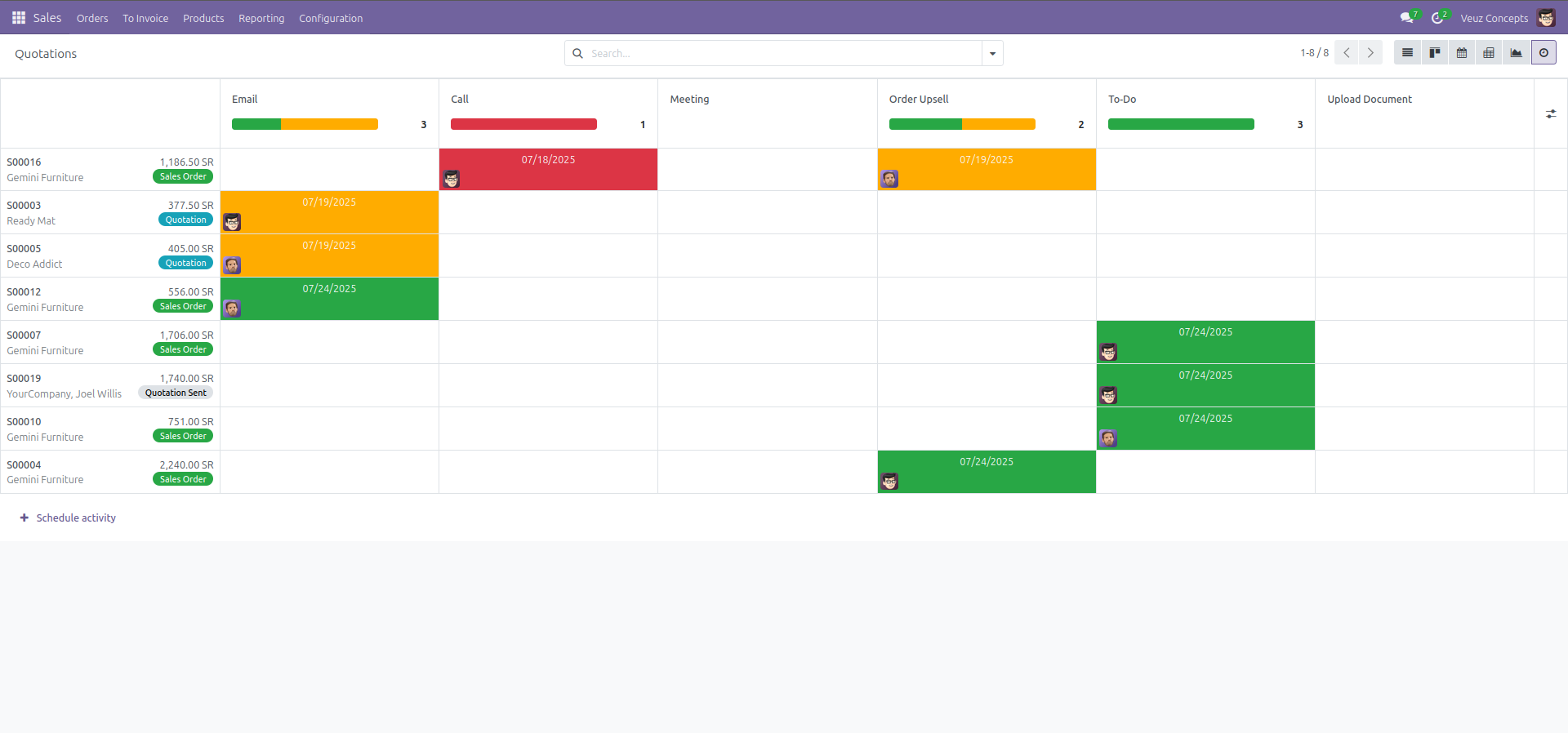Go to the next page of records

click(1370, 53)
